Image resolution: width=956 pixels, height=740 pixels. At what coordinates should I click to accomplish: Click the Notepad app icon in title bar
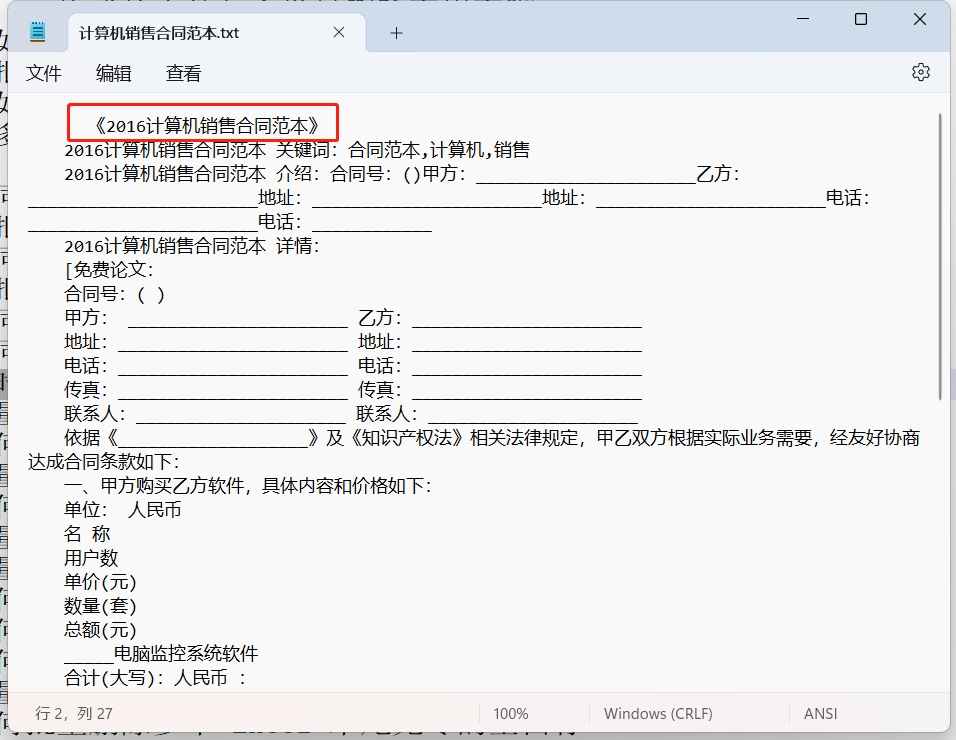(x=38, y=32)
